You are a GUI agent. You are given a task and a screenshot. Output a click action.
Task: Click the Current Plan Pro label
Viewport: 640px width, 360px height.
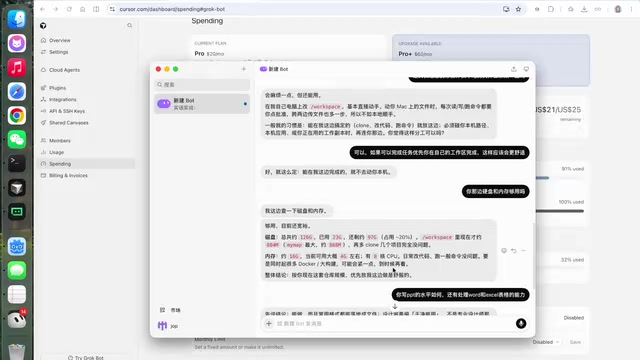(x=199, y=53)
